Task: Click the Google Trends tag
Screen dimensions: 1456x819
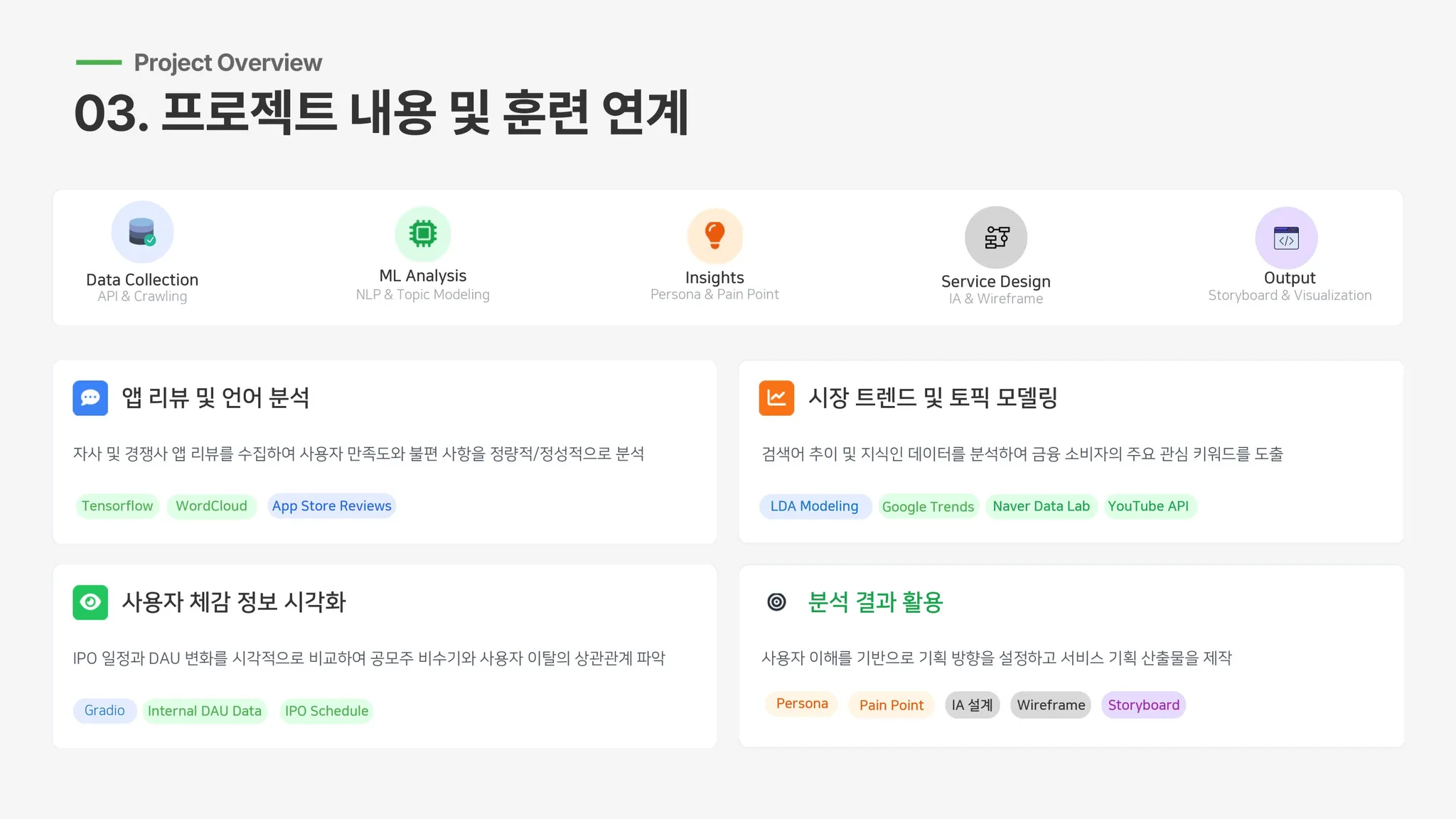Action: tap(928, 507)
